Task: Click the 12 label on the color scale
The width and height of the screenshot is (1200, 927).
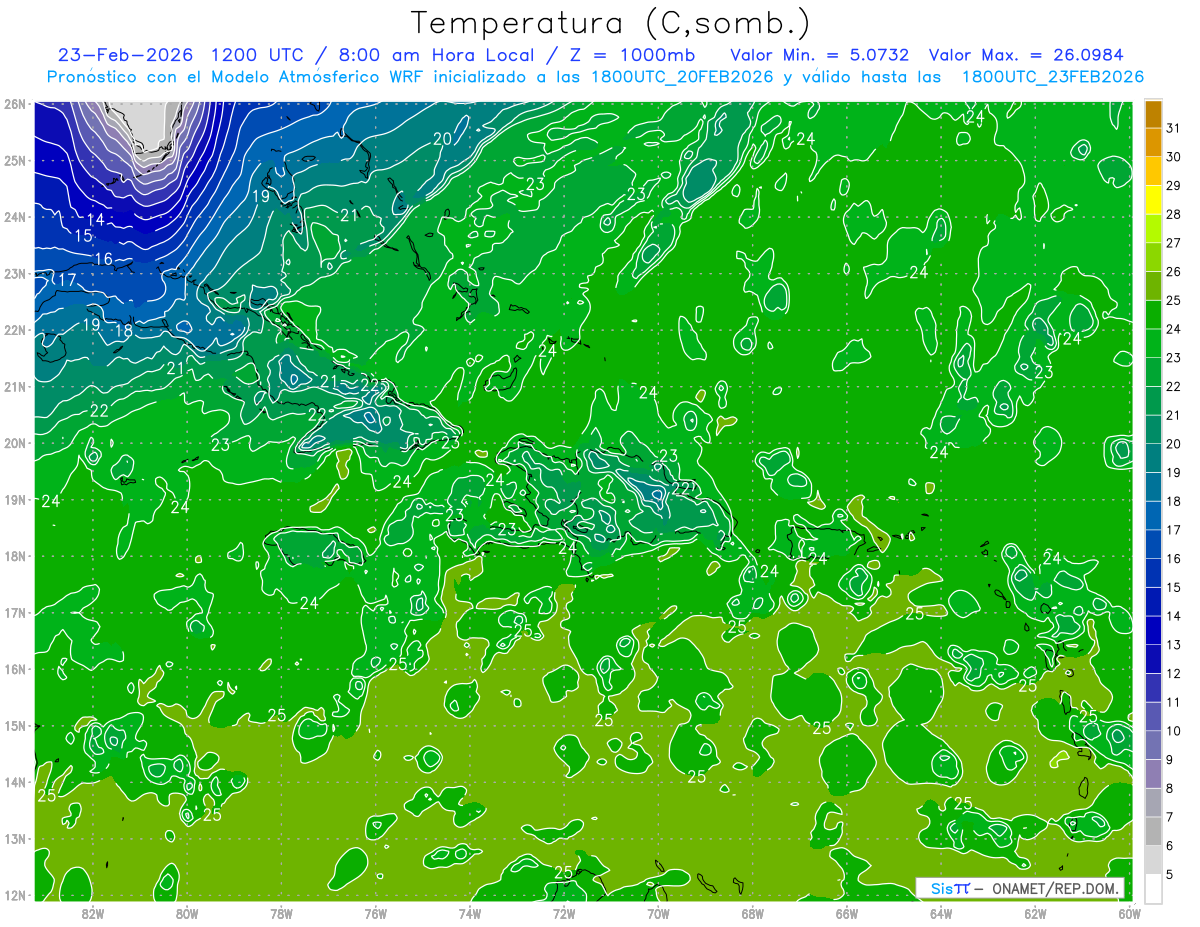Action: pyautogui.click(x=1173, y=673)
